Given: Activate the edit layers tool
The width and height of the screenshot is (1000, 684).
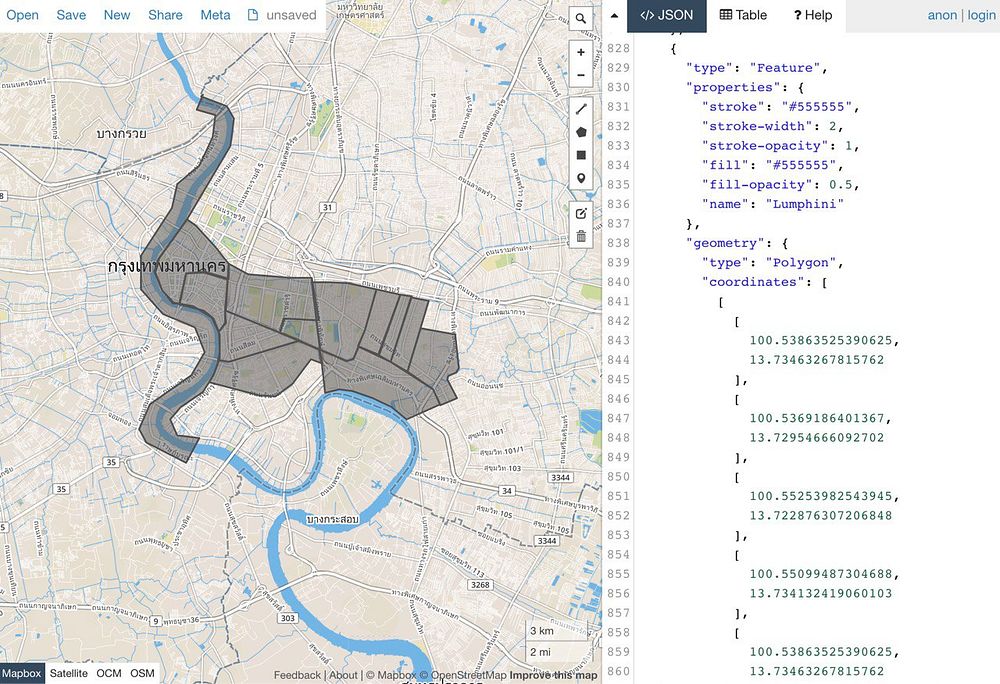Looking at the screenshot, I should click(581, 213).
